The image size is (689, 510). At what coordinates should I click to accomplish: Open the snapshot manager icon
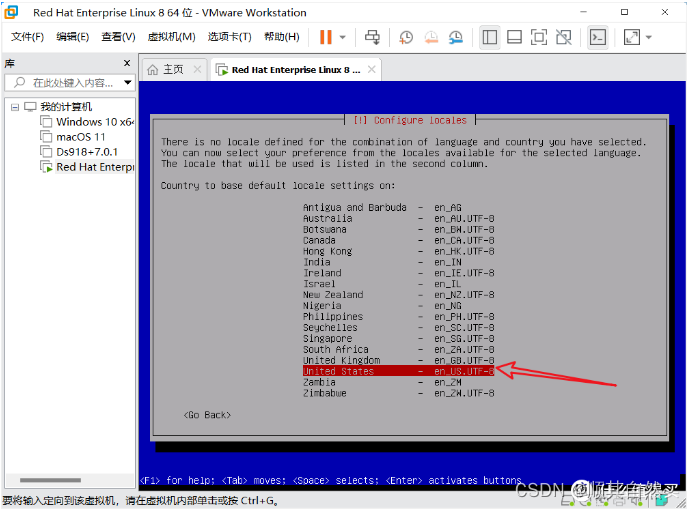pos(456,37)
